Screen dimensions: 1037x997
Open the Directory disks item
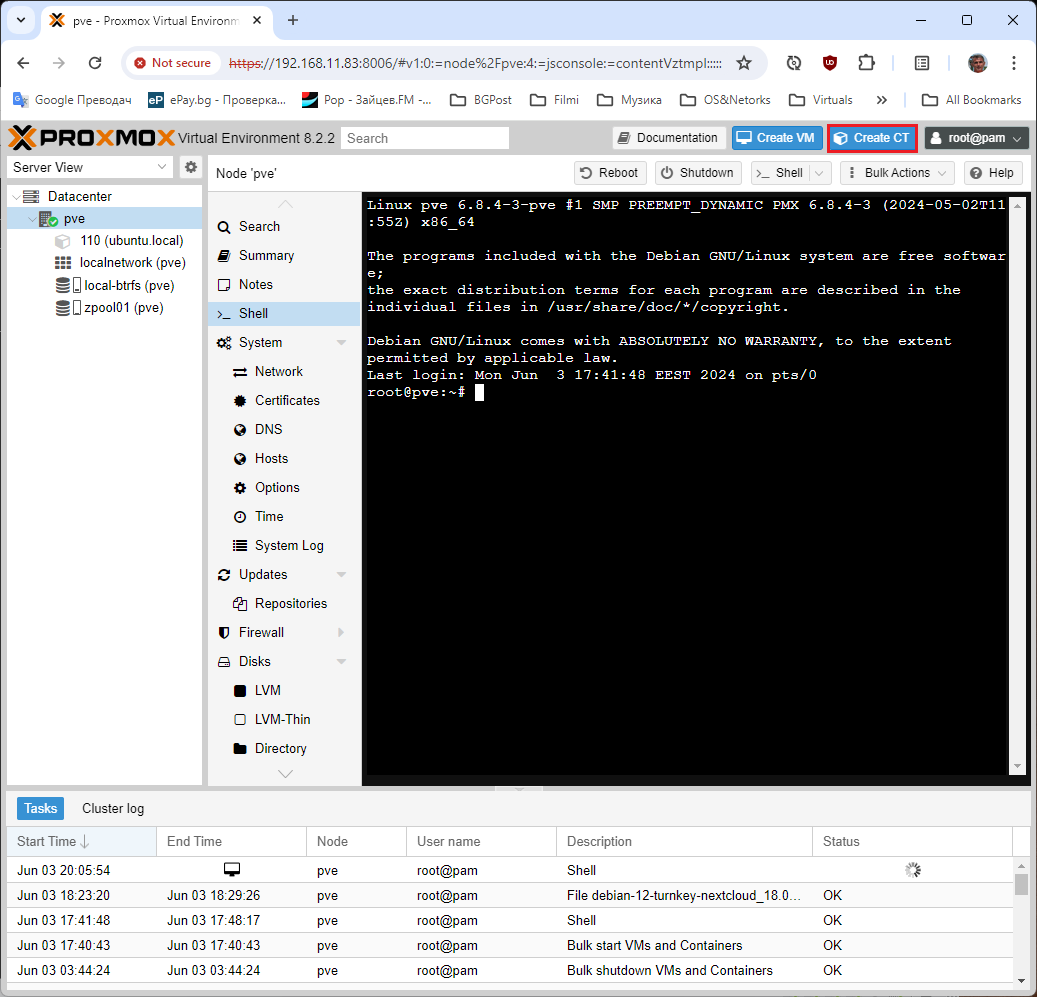pyautogui.click(x=284, y=748)
